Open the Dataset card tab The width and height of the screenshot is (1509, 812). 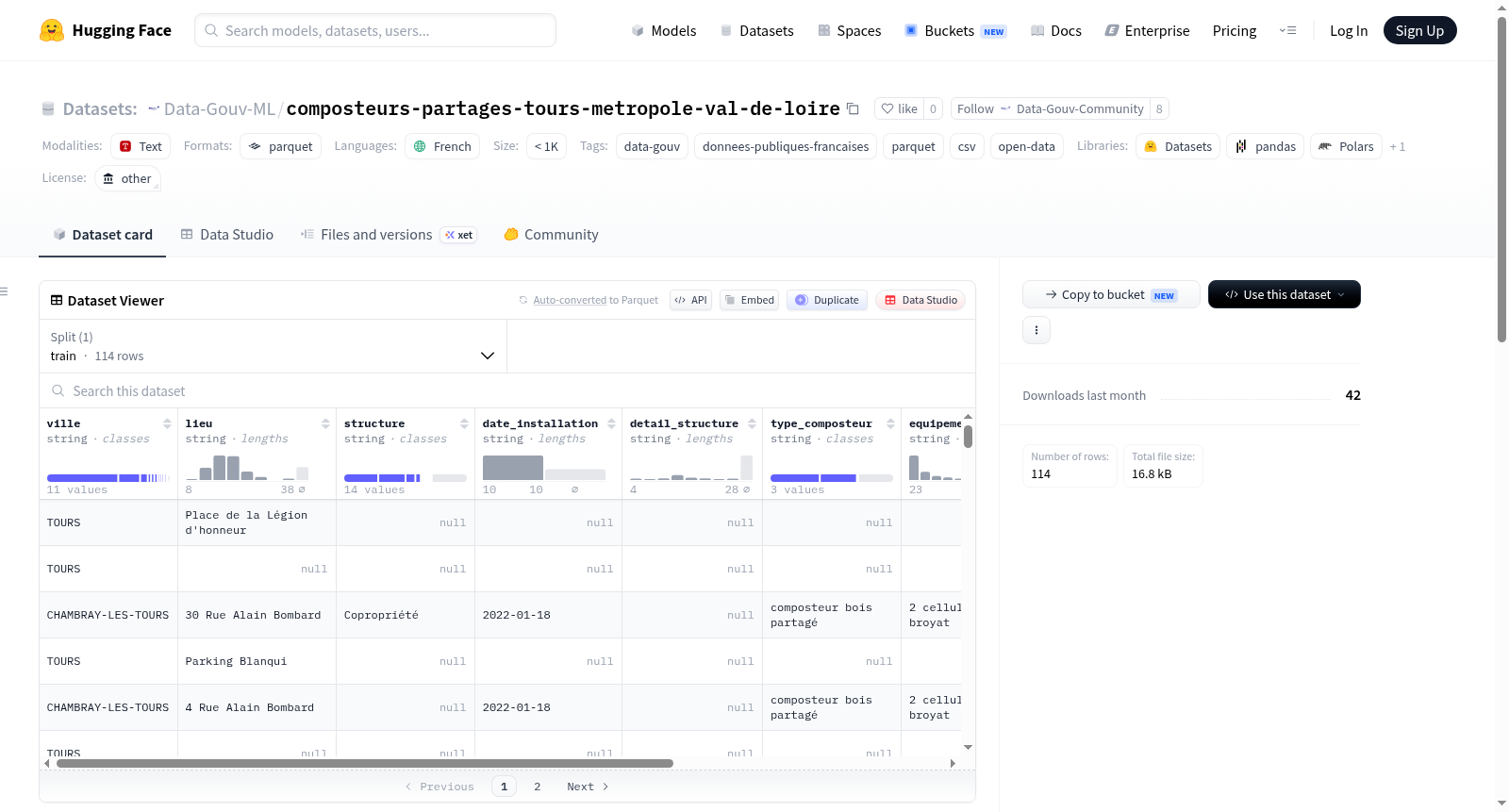click(x=102, y=235)
